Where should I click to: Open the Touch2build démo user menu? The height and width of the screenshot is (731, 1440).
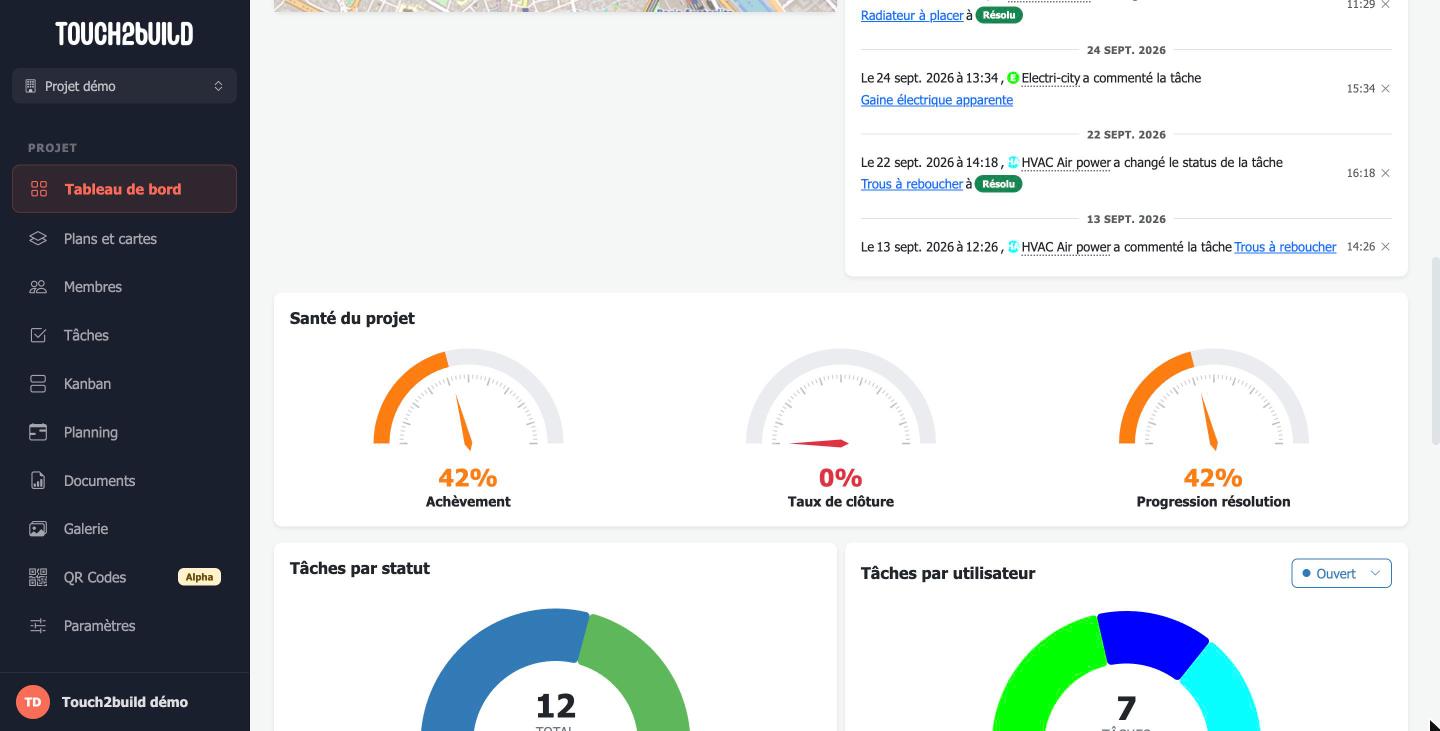124,702
